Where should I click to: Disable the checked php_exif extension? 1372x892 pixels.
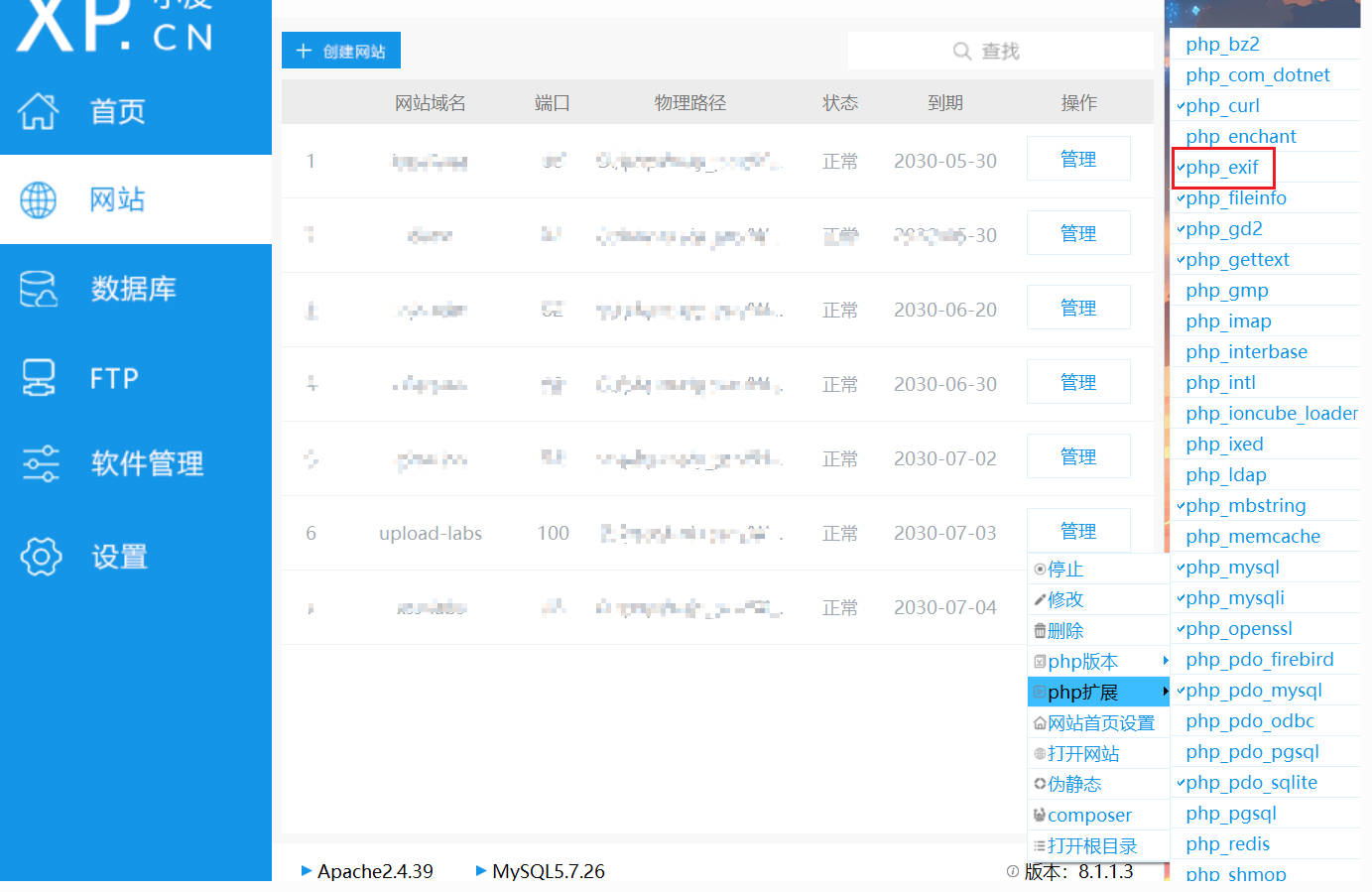tap(1222, 168)
